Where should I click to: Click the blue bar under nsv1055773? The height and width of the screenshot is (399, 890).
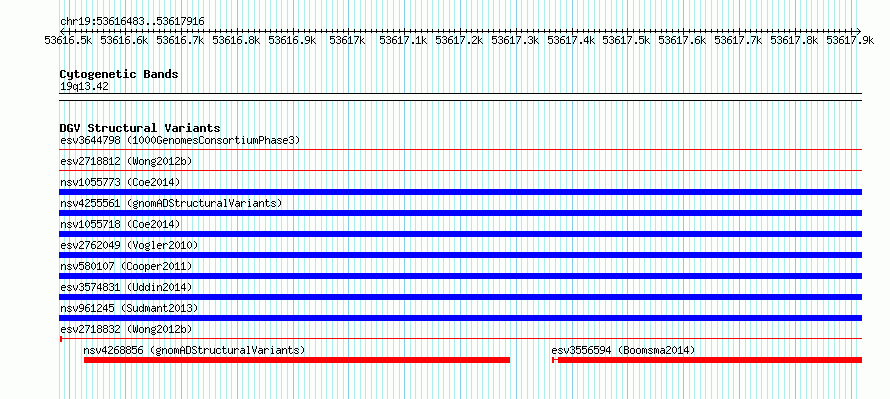coord(461,192)
